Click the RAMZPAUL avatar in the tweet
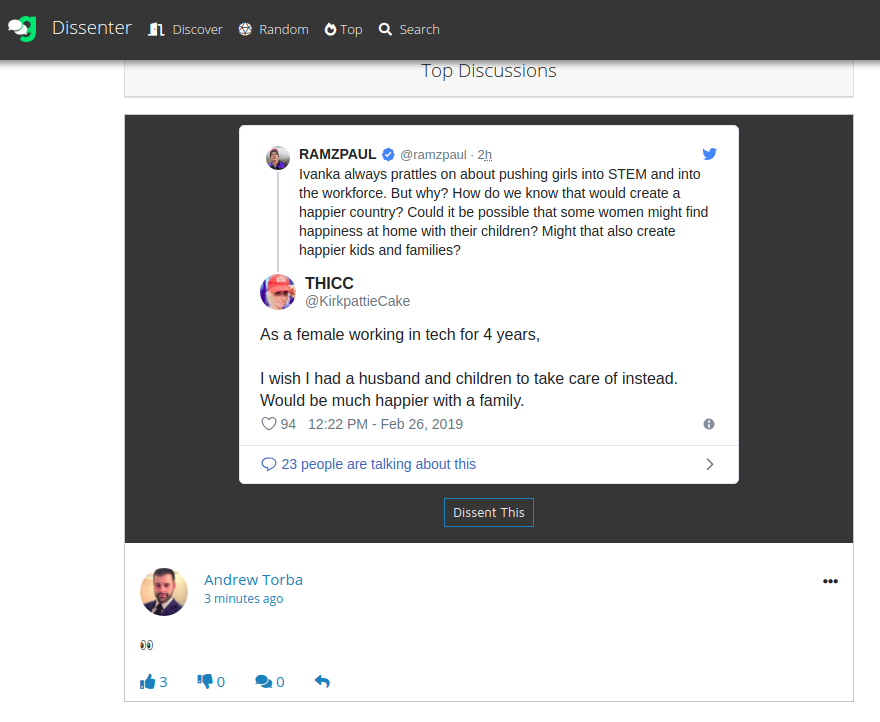This screenshot has width=880, height=722. (x=278, y=158)
